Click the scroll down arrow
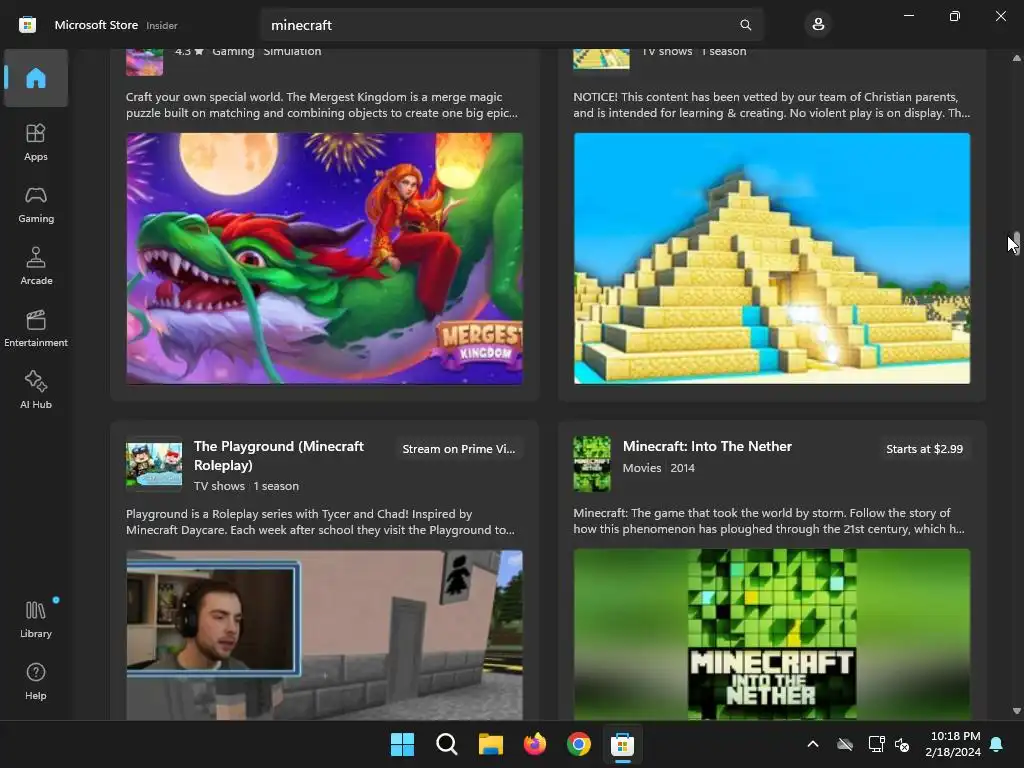Image resolution: width=1024 pixels, height=768 pixels. click(x=1017, y=711)
